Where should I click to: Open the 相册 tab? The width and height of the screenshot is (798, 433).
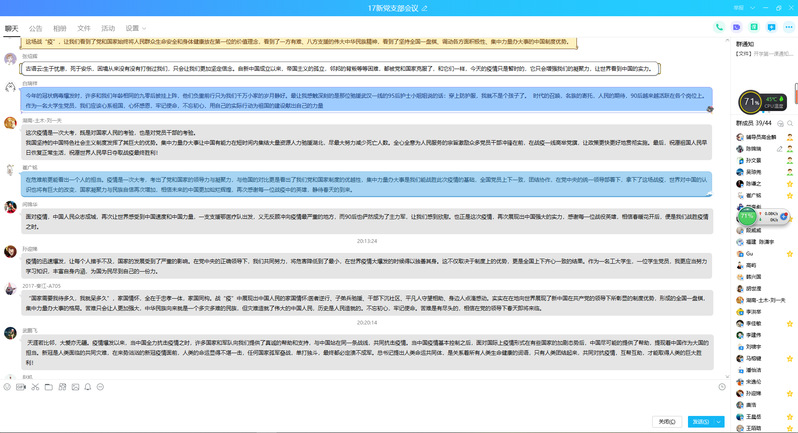60,29
